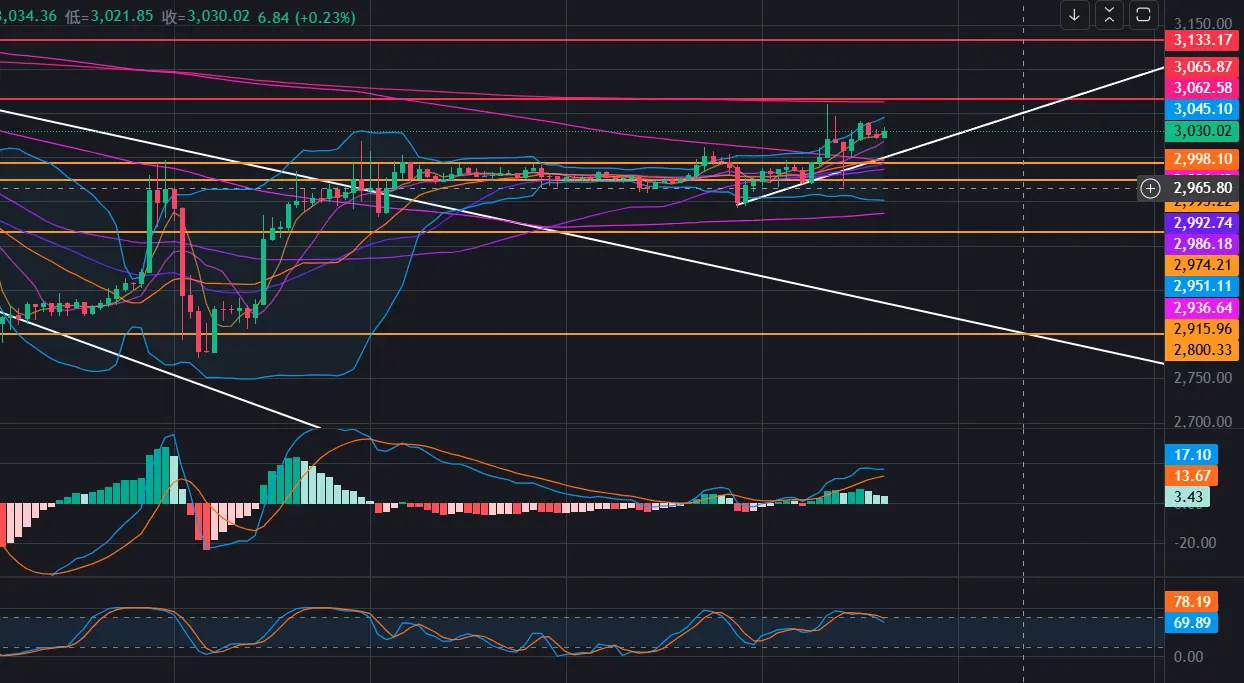The width and height of the screenshot is (1244, 683).
Task: Select the purple 2,992.74 price label
Action: tap(1201, 223)
